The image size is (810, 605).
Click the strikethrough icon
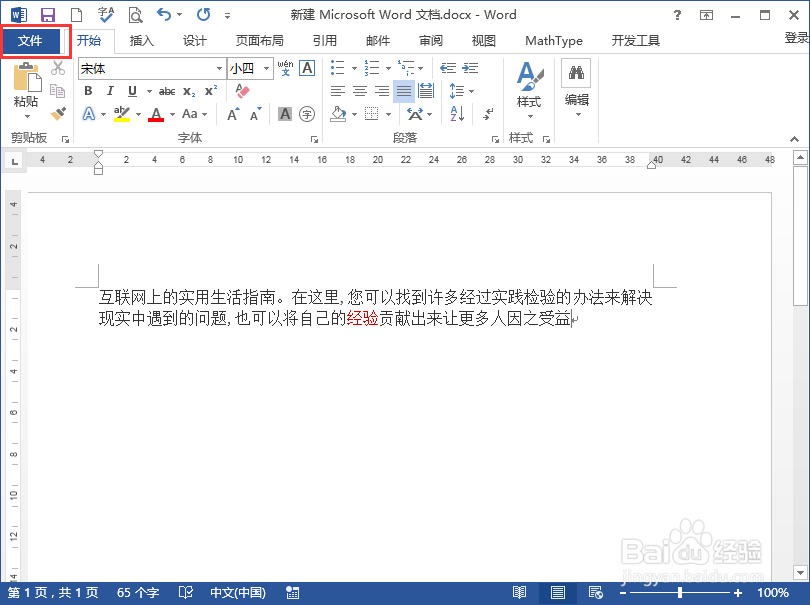click(x=168, y=90)
